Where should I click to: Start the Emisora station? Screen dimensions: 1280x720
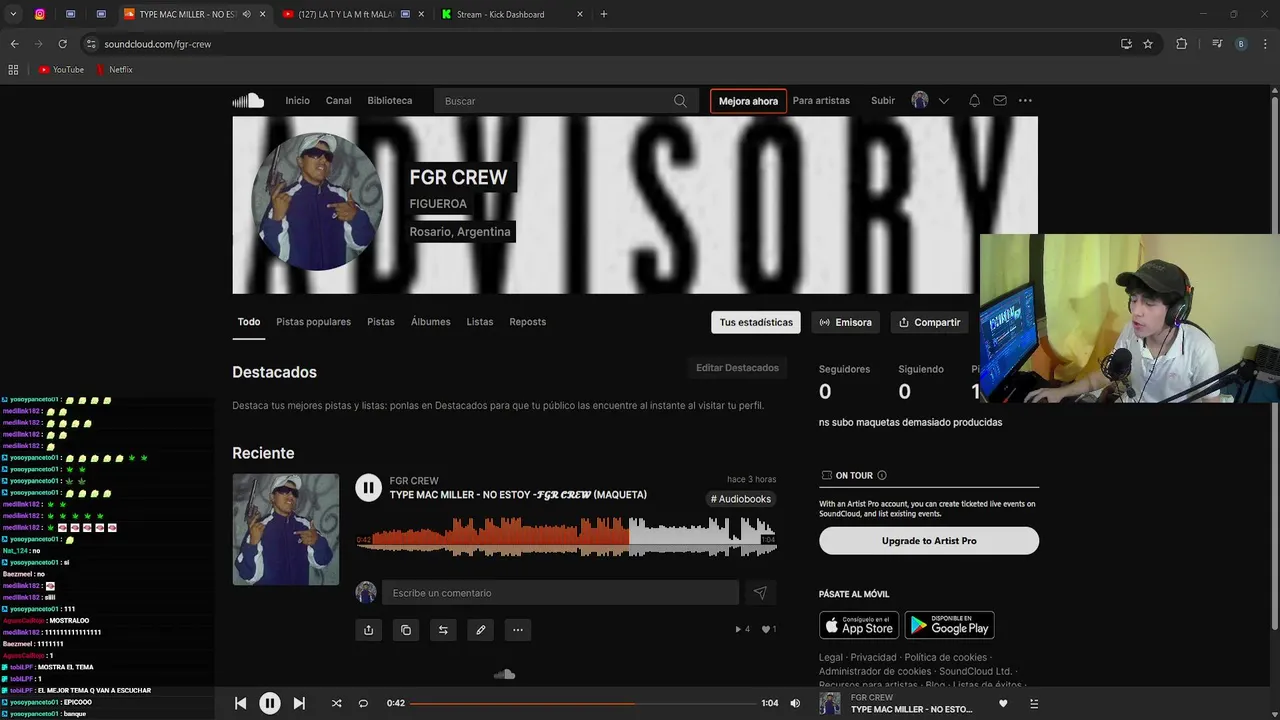[846, 322]
